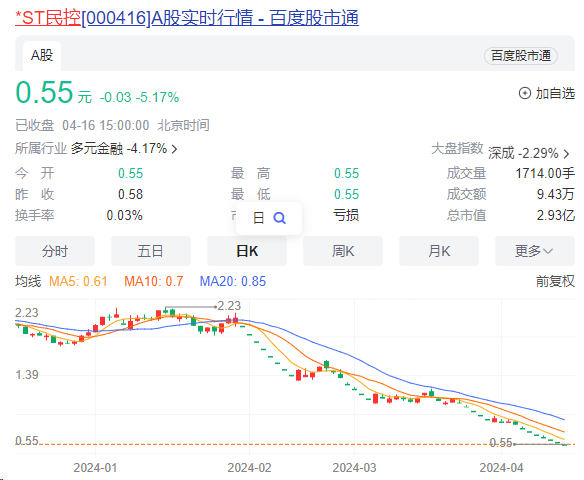Click the MA20: 0.85 indicator label
This screenshot has width=584, height=480.
(x=233, y=281)
